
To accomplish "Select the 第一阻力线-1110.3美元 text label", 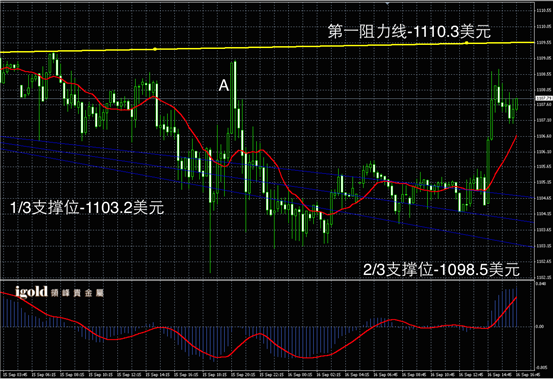I will (409, 32).
